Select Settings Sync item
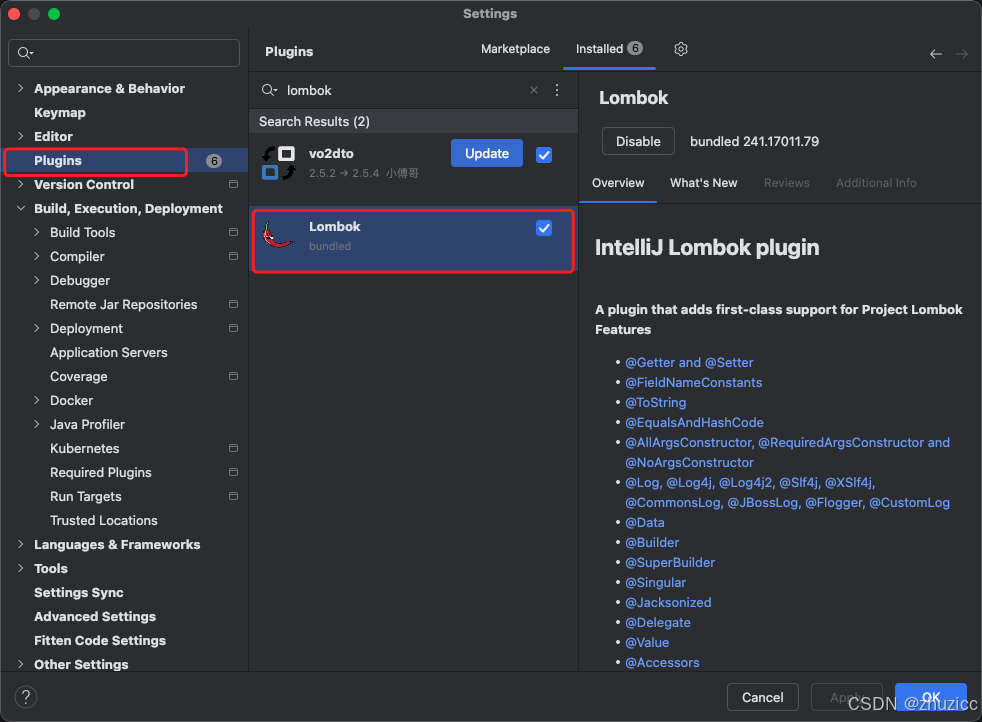 click(78, 592)
